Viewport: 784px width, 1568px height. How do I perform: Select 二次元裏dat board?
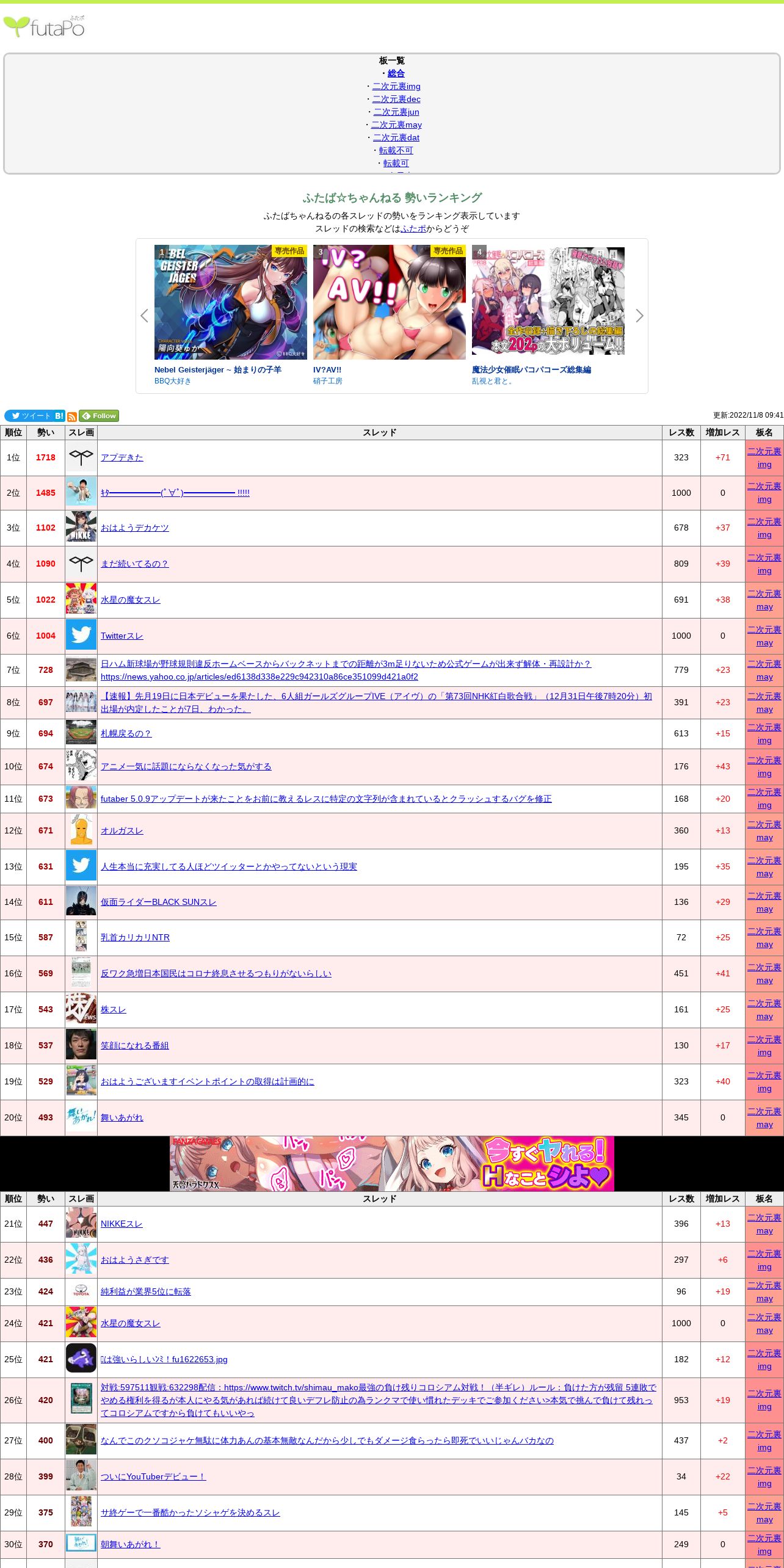396,137
